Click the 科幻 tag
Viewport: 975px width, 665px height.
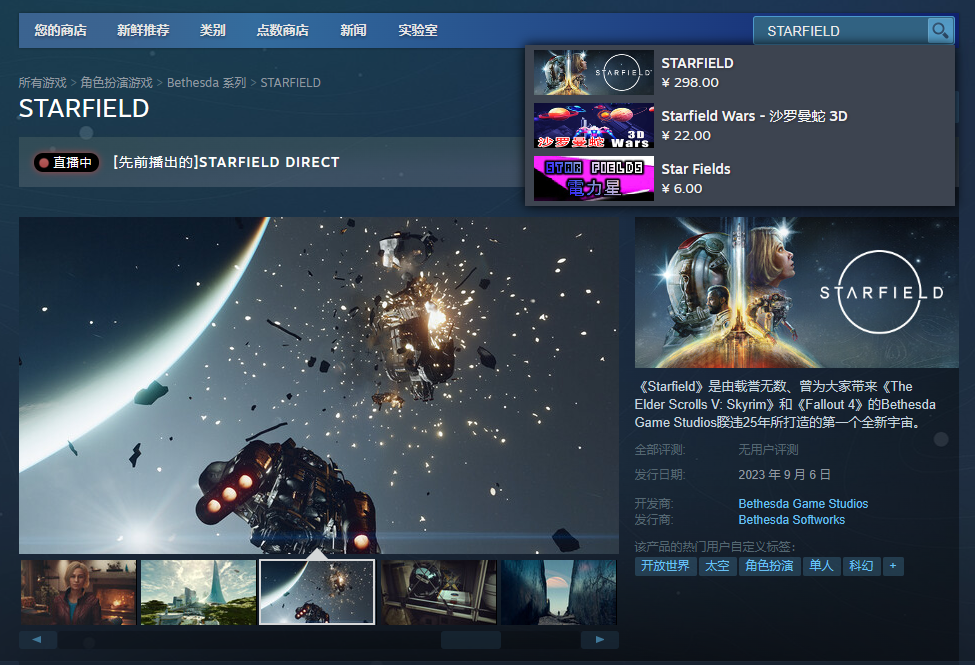click(861, 566)
